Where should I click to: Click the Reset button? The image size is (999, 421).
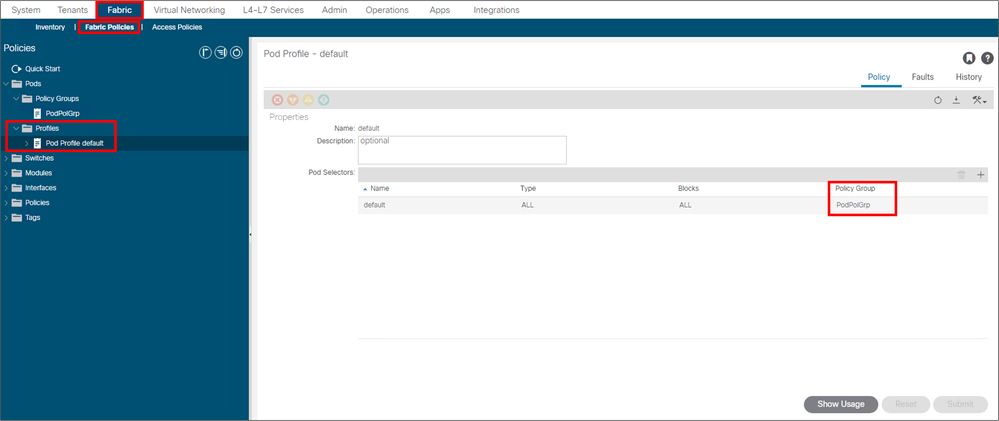coord(906,404)
